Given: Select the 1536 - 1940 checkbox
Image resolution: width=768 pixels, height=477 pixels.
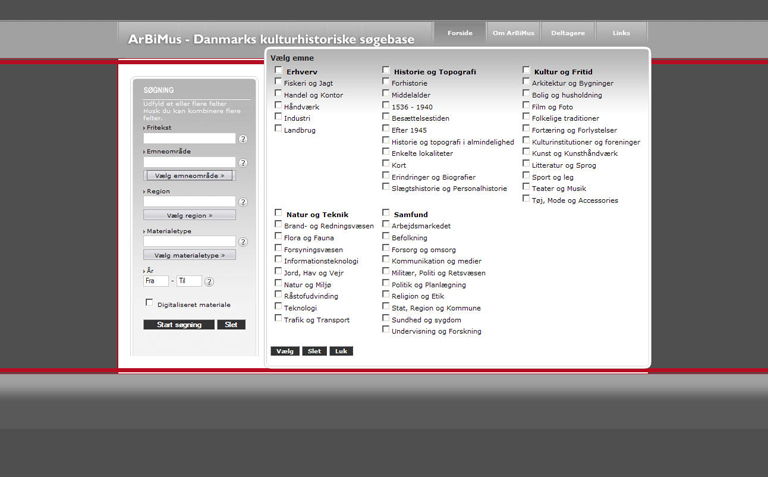Looking at the screenshot, I should tap(386, 105).
